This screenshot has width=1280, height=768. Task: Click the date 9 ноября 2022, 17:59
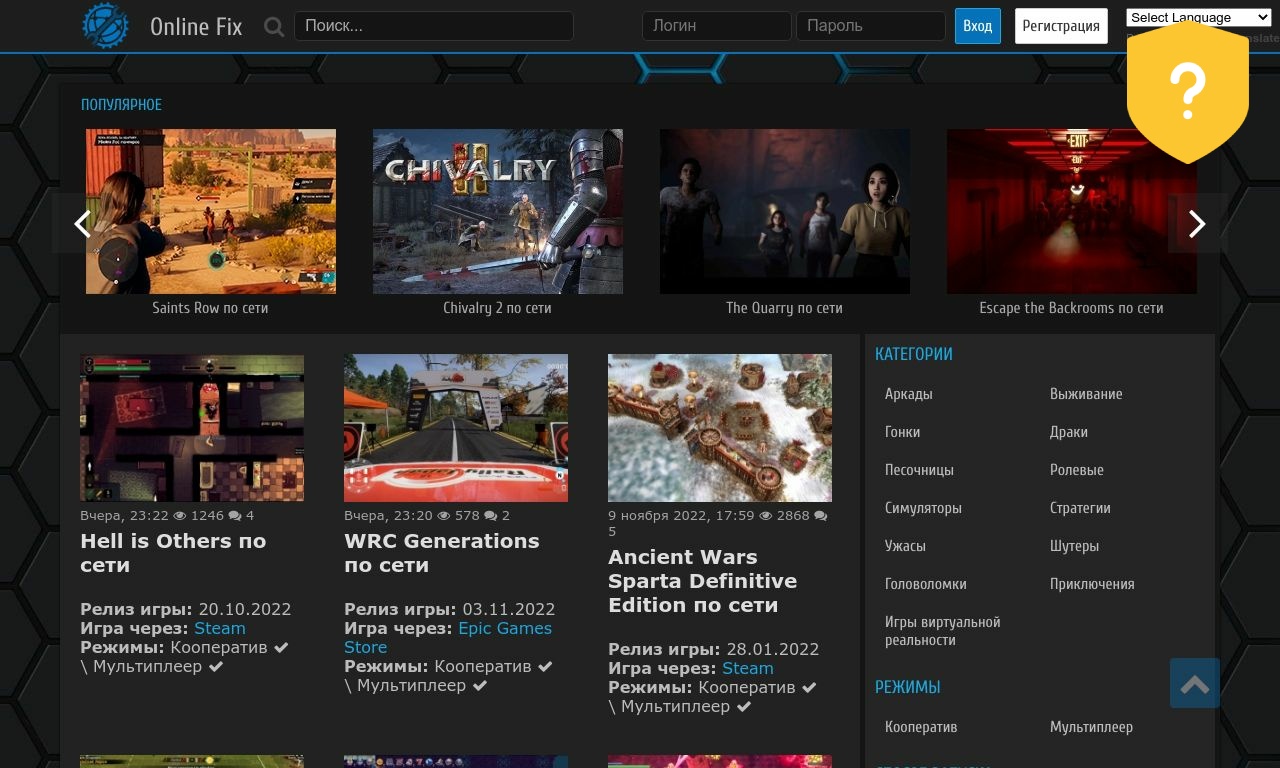tap(681, 516)
